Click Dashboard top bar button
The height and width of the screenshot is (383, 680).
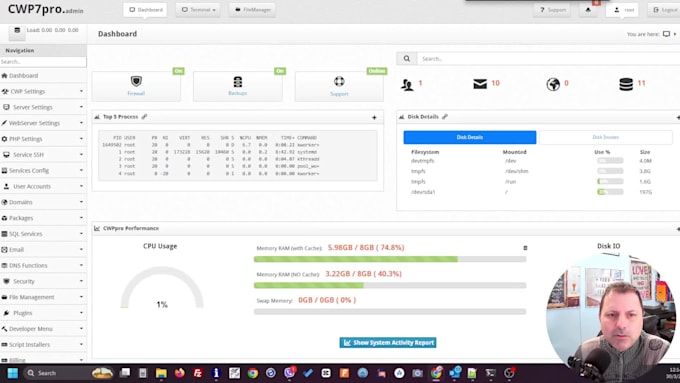coord(145,10)
